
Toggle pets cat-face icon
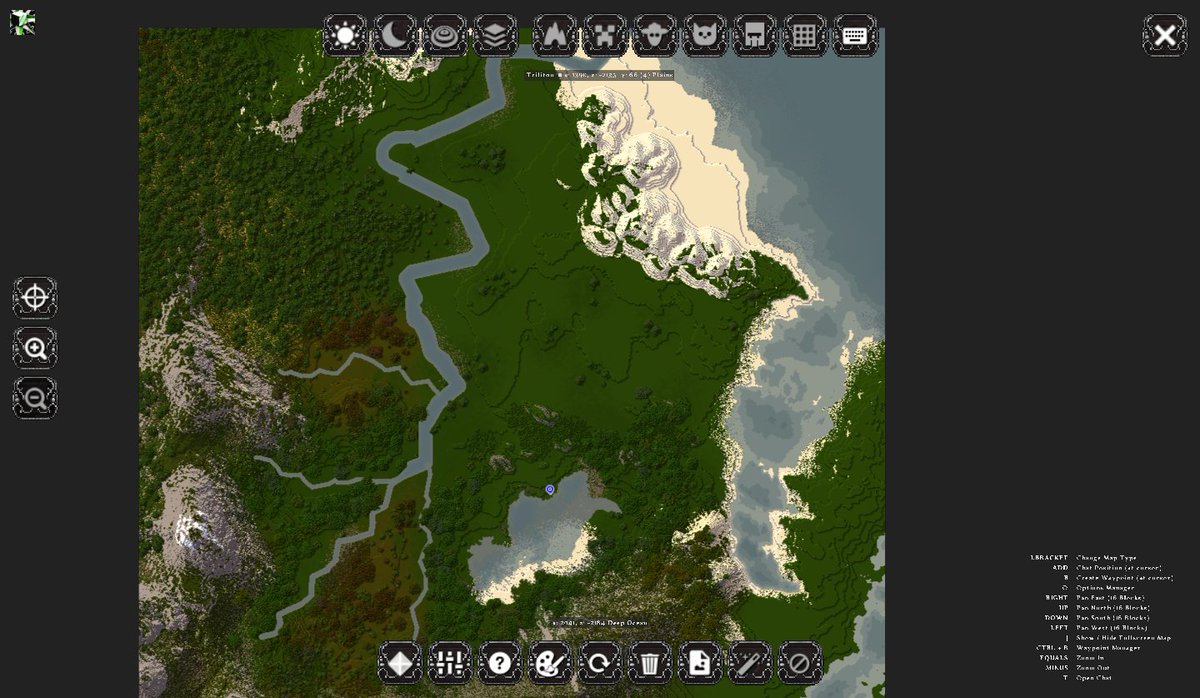coord(705,35)
